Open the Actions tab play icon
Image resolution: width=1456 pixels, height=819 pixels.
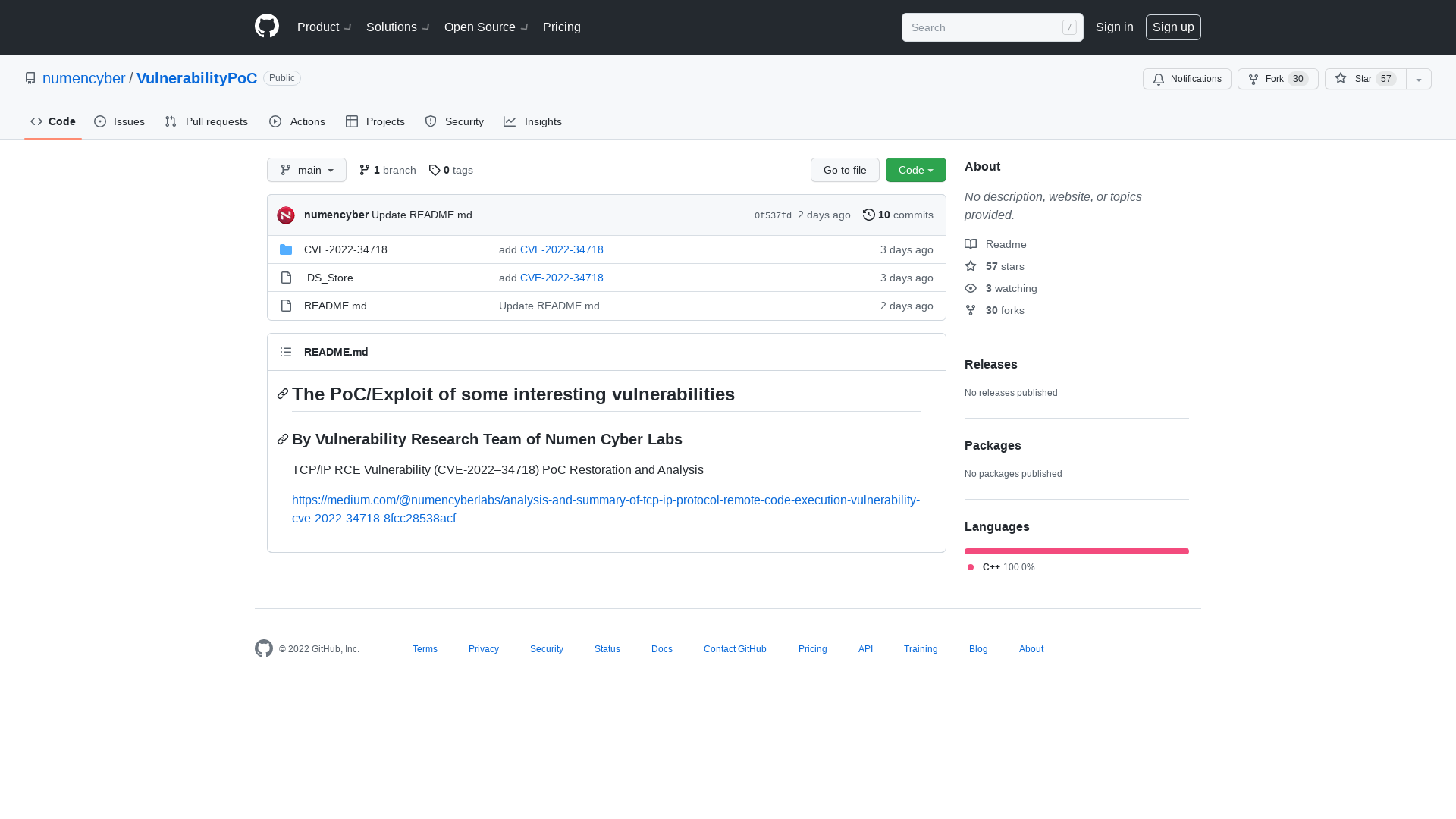coord(276,121)
